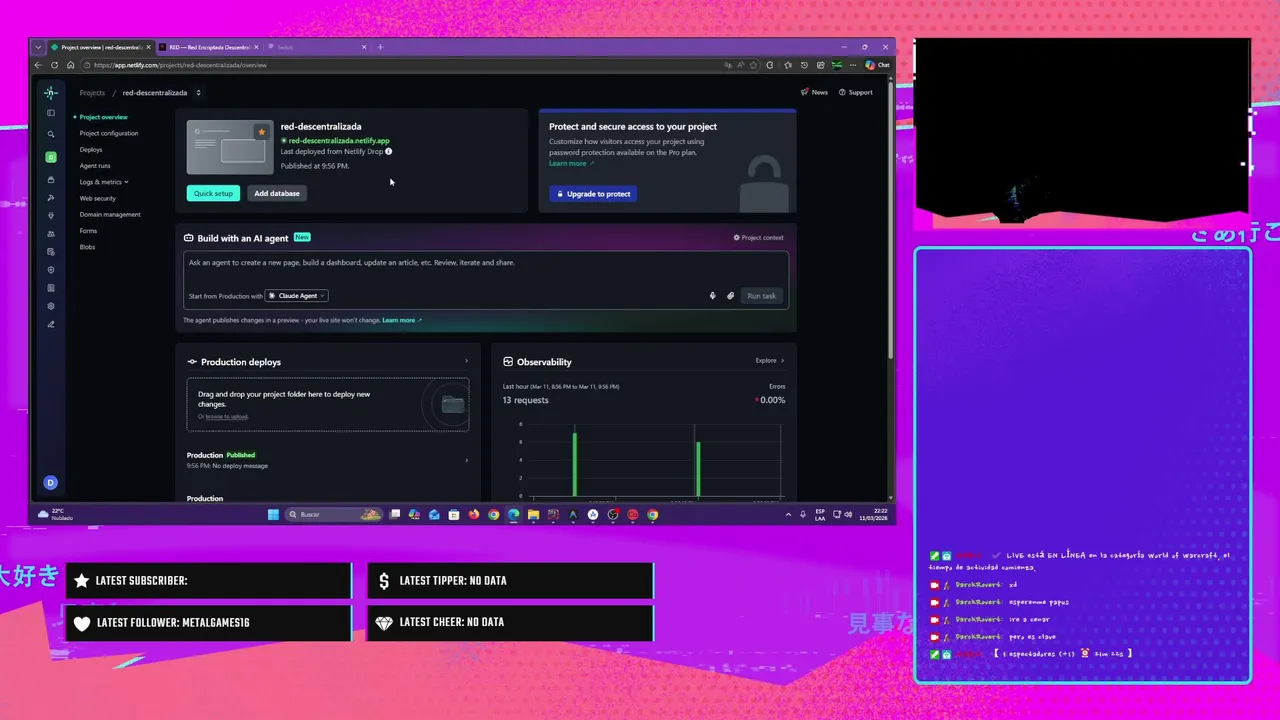Click the favorites star icon in the address bar

point(756,65)
